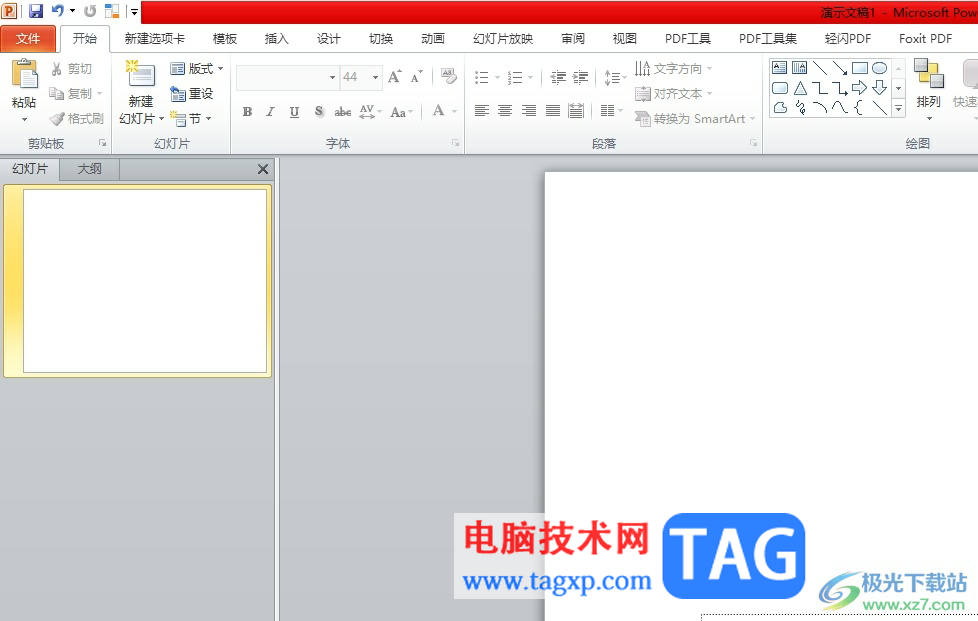The image size is (978, 621).
Task: Switch to the 动画 (Animations) ribbon tab
Action: (432, 39)
